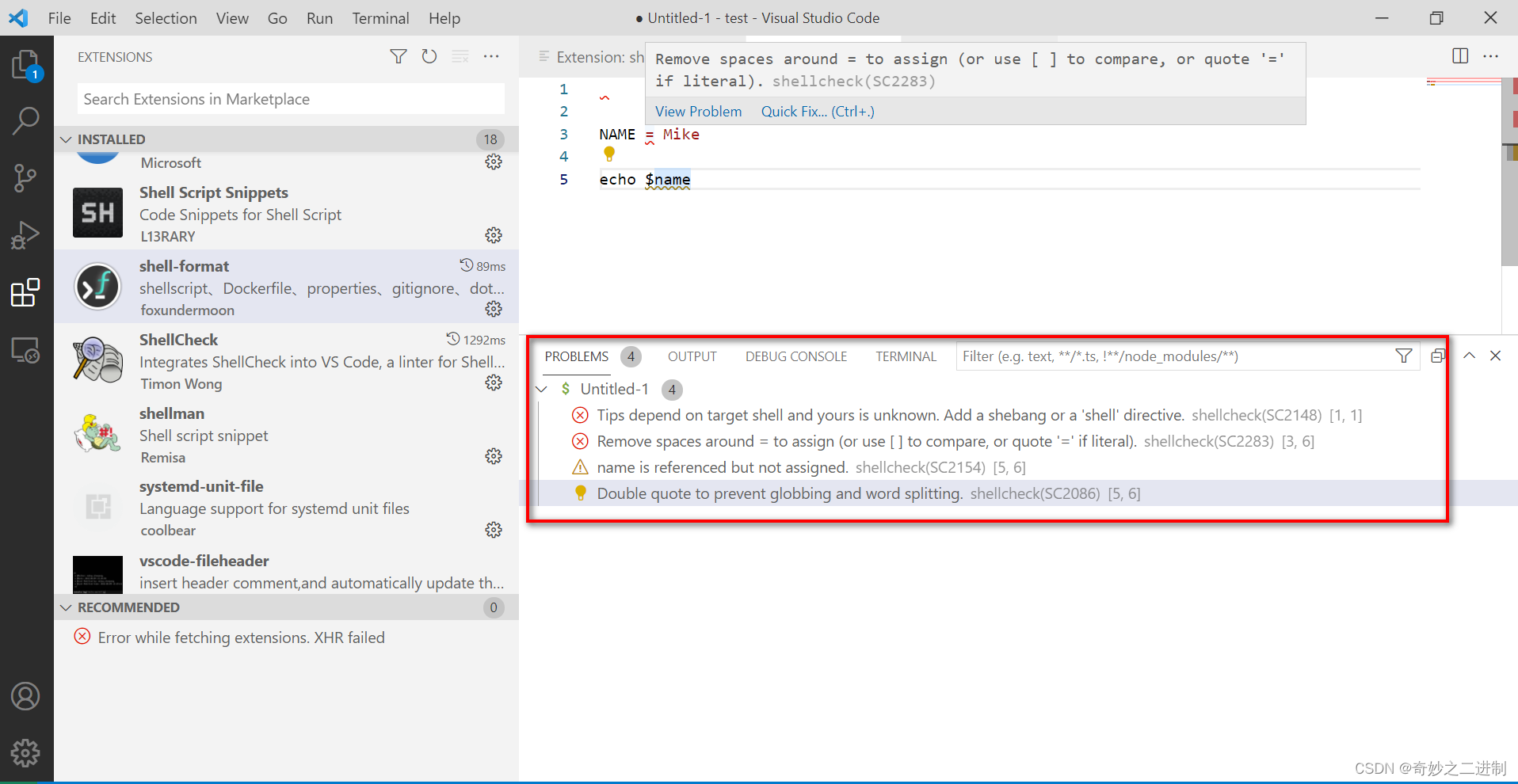Viewport: 1518px width, 784px height.
Task: Open the Explorer view in the activity bar
Action: tap(26, 65)
